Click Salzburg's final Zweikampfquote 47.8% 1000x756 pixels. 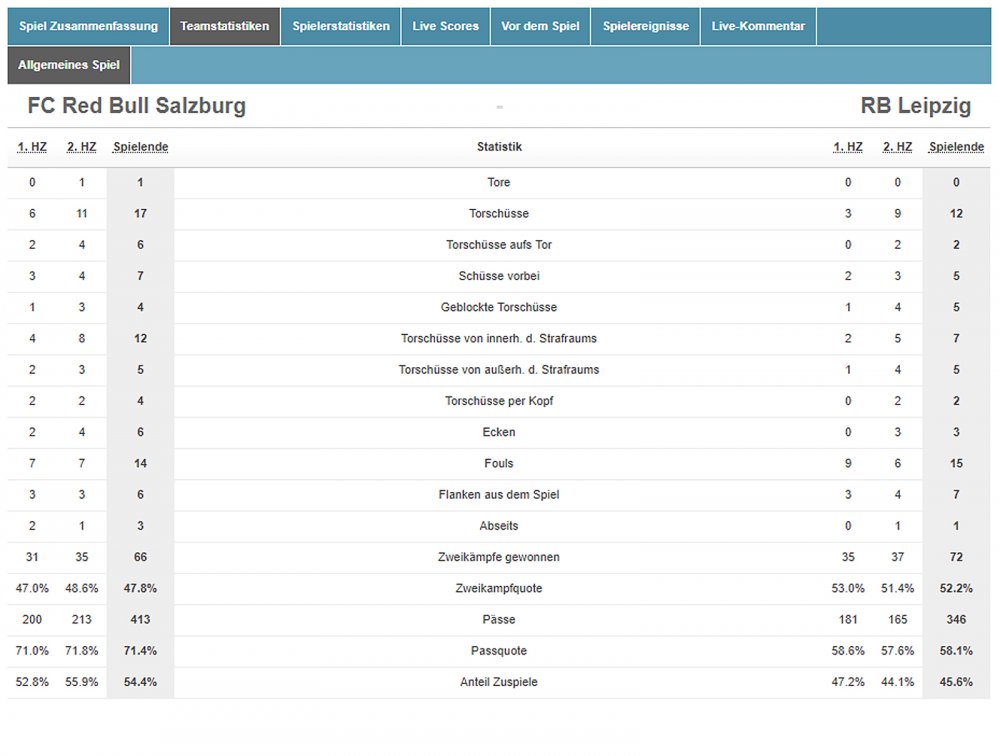[x=140, y=589]
